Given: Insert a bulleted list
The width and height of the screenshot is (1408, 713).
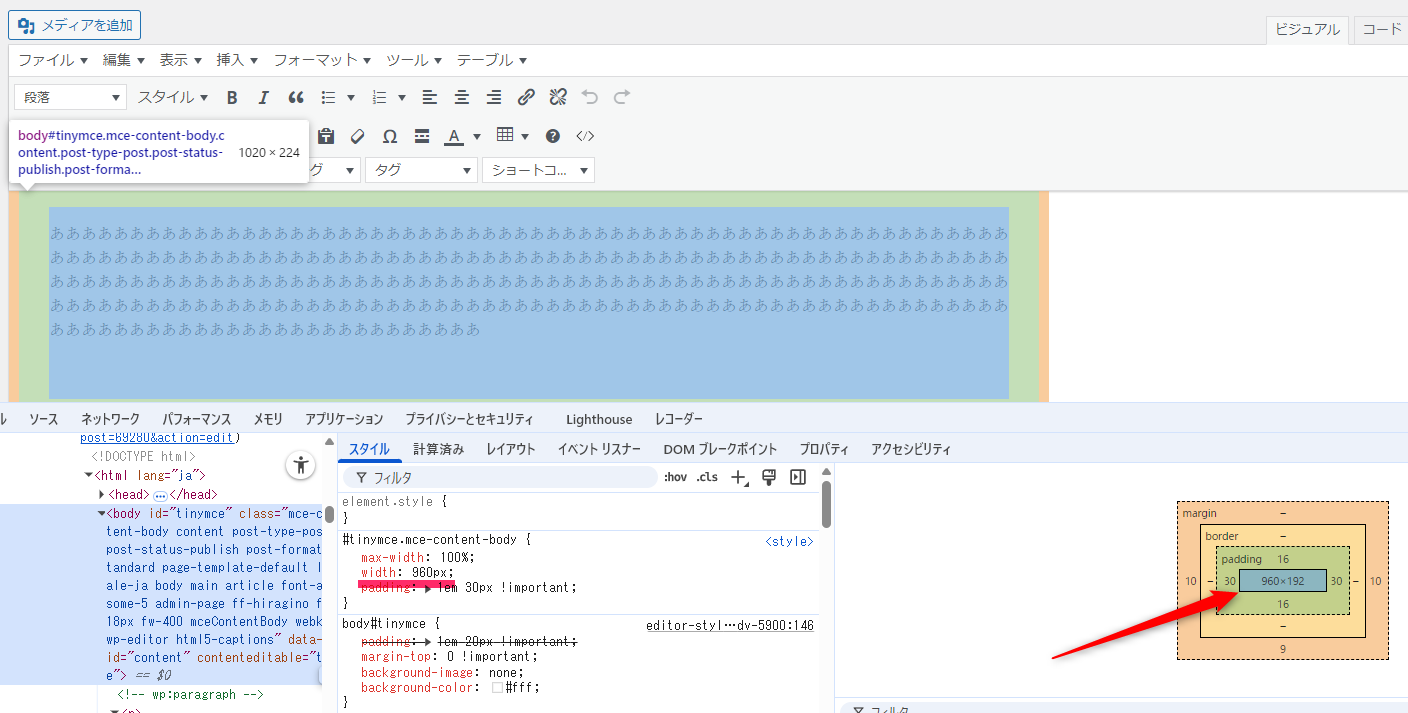Looking at the screenshot, I should click(328, 97).
